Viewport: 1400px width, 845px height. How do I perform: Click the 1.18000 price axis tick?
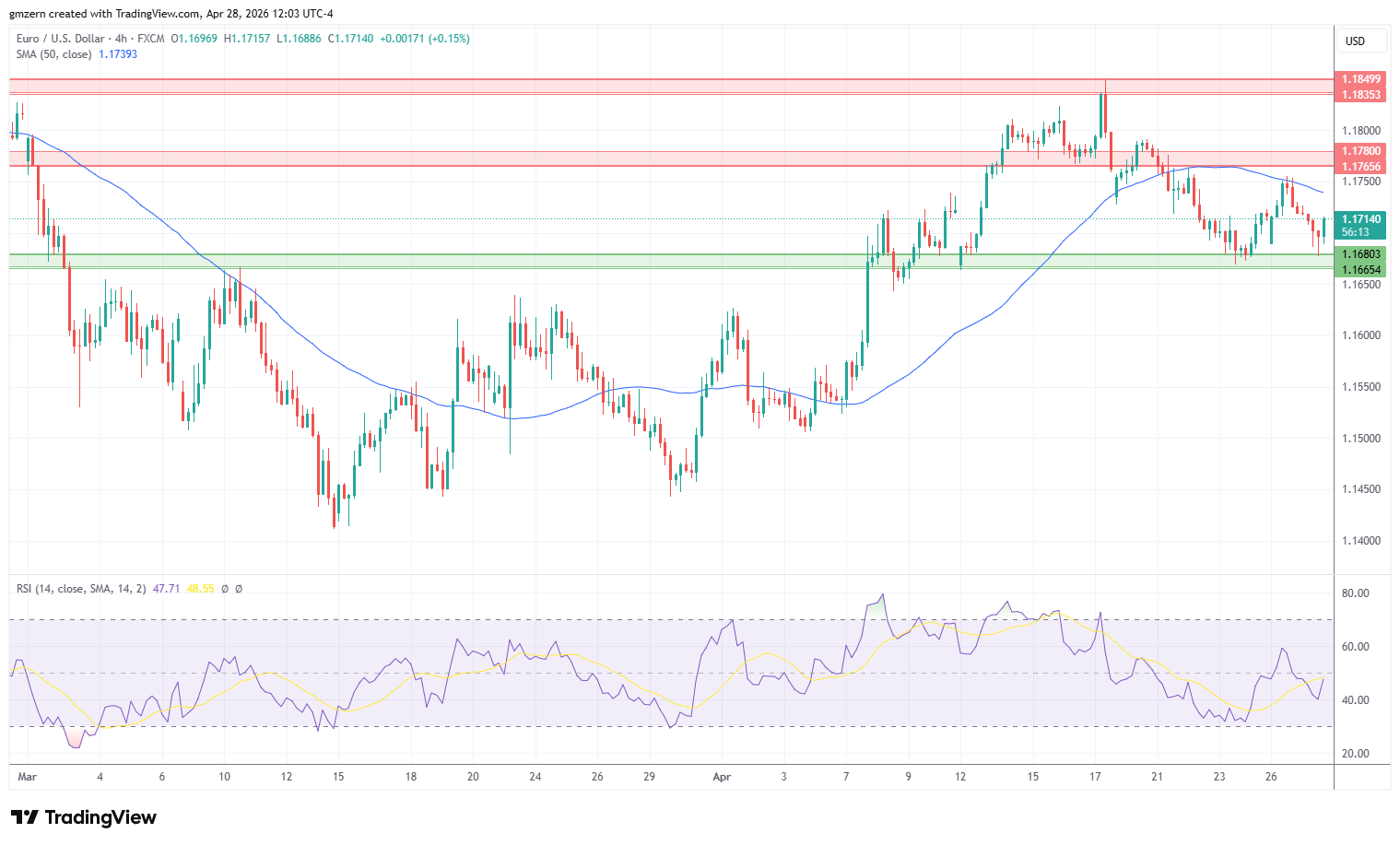tap(1361, 131)
